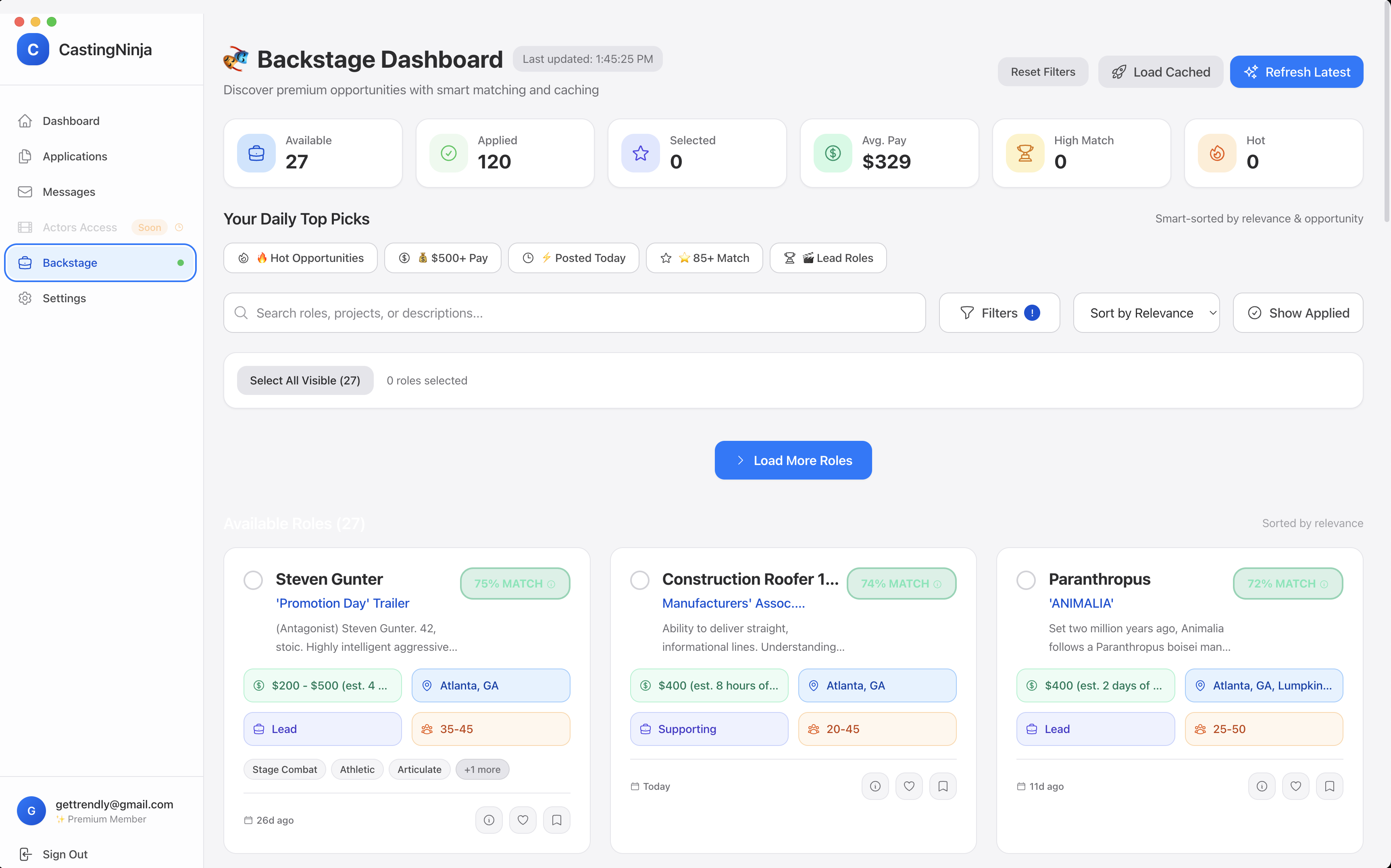Open the 'Promotion Day' Trailer link
Viewport: 1391px width, 868px height.
[342, 603]
